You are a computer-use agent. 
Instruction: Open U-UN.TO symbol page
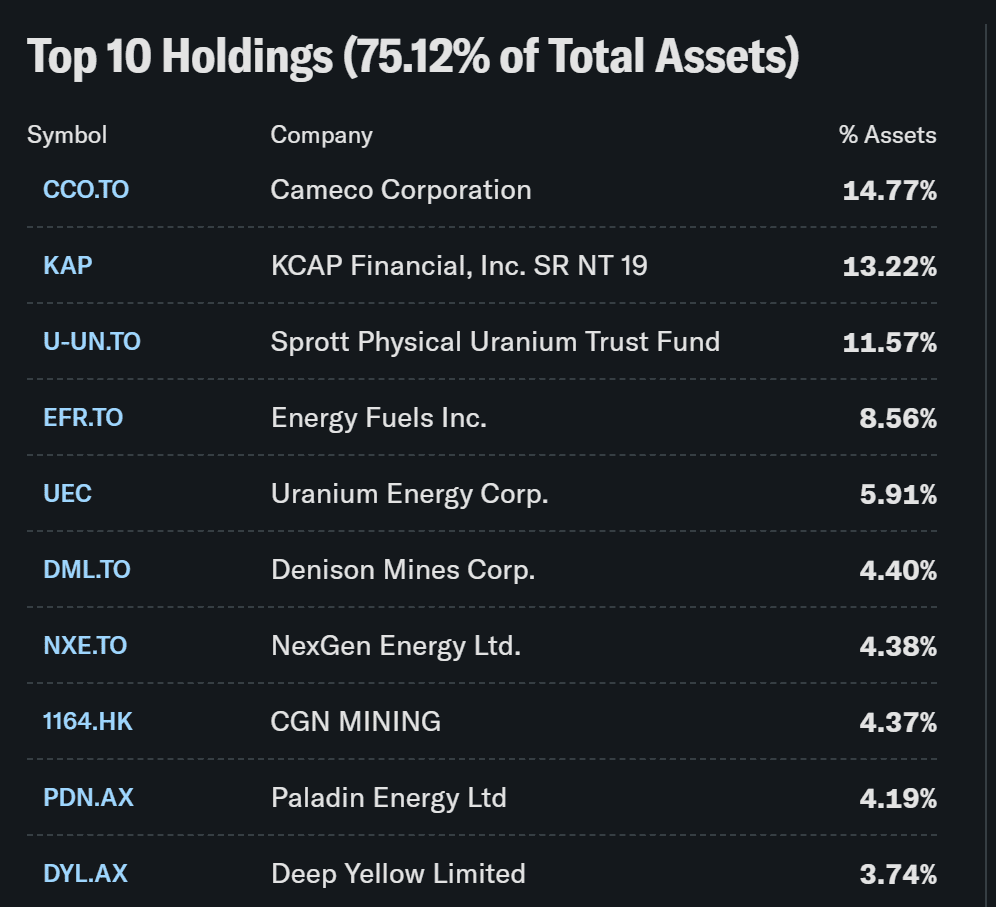click(x=92, y=342)
